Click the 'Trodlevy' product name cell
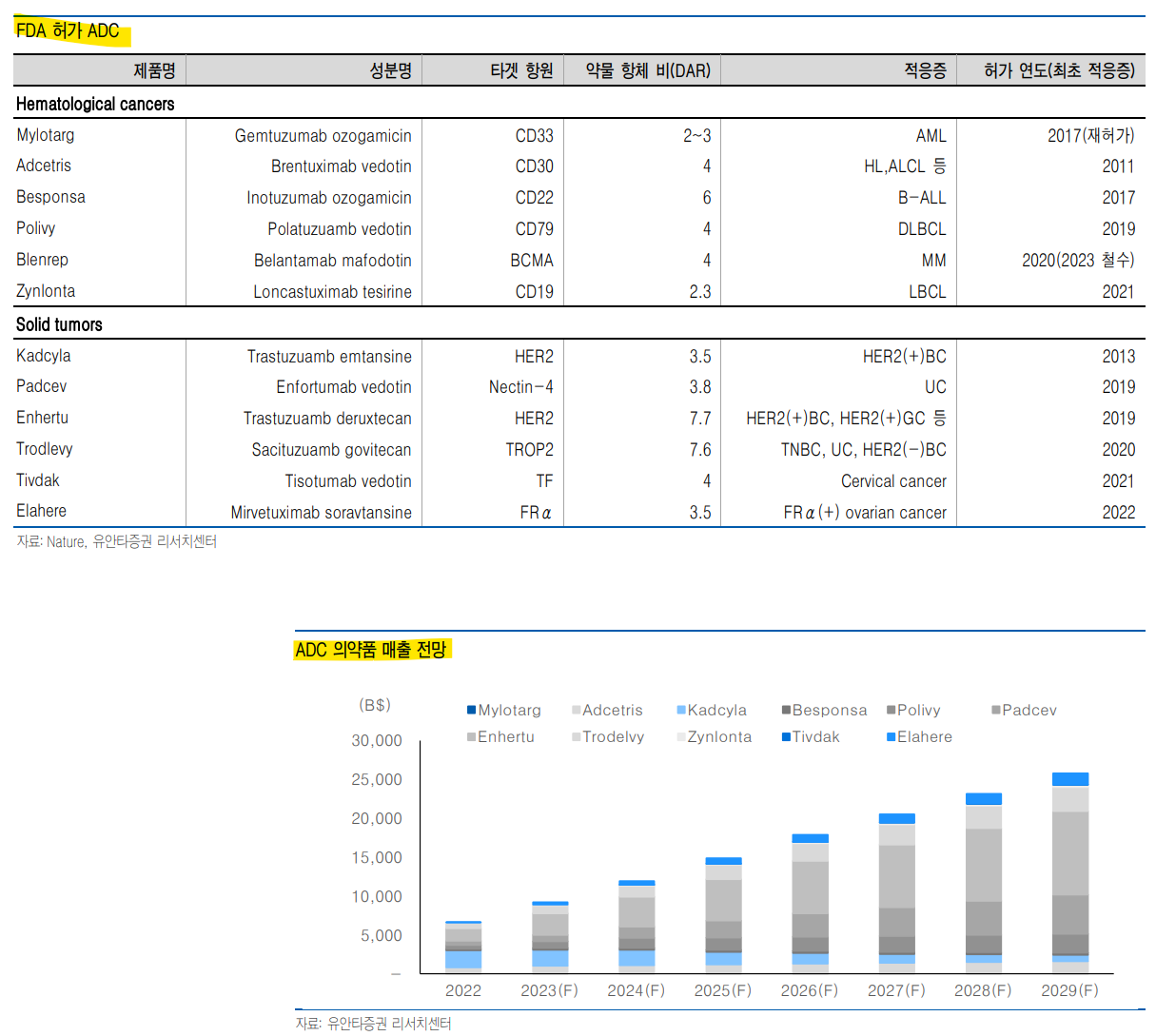1156x1036 pixels. tap(45, 449)
